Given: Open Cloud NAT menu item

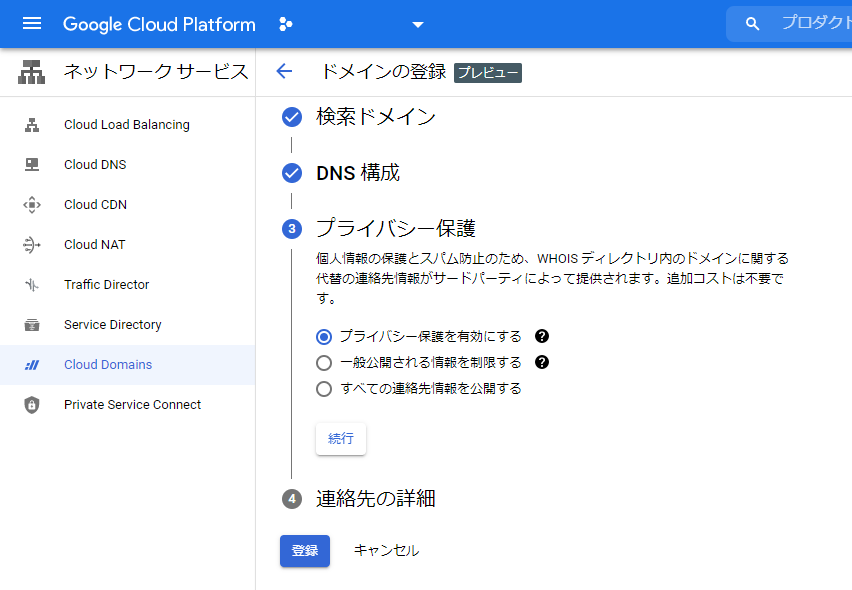Looking at the screenshot, I should tap(128, 245).
